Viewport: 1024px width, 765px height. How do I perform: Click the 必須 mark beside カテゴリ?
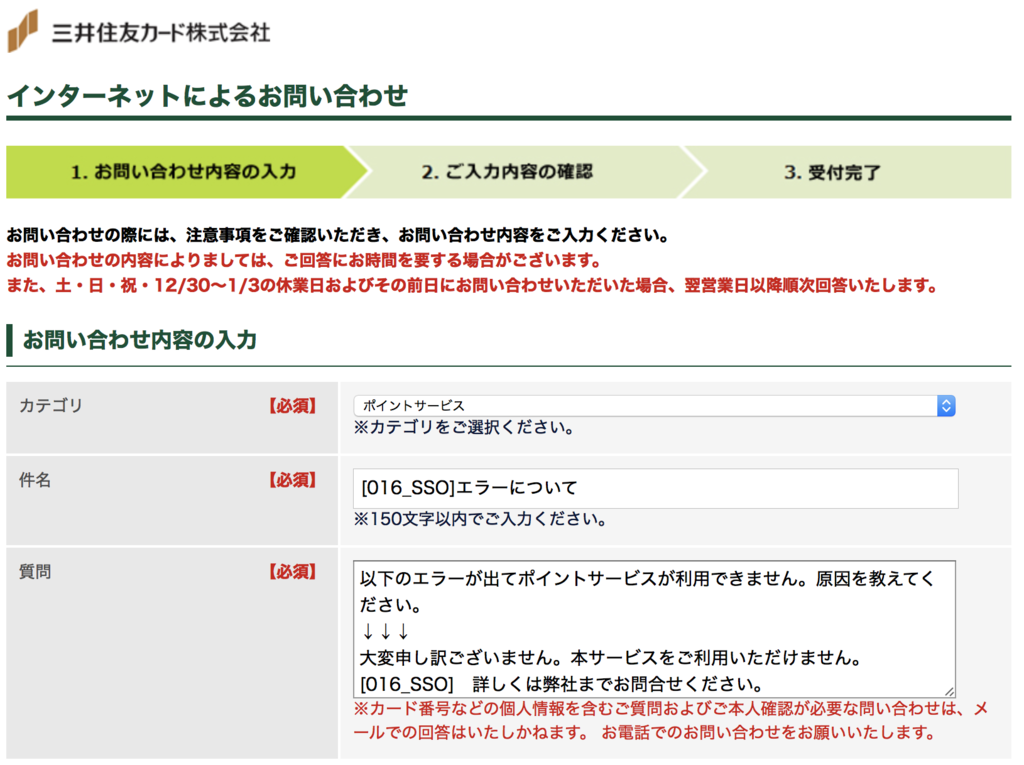click(292, 406)
